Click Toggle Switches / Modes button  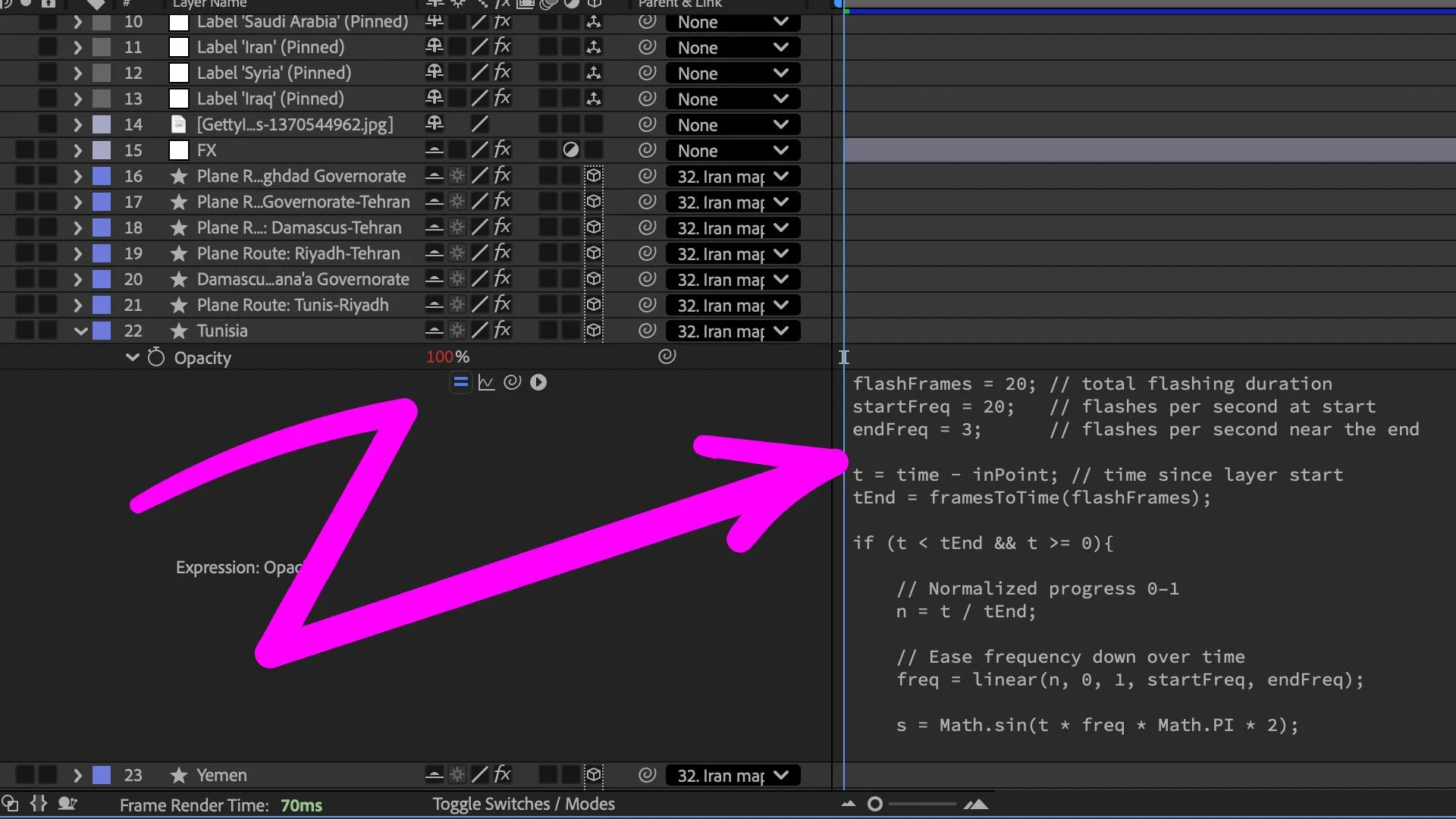[x=523, y=804]
